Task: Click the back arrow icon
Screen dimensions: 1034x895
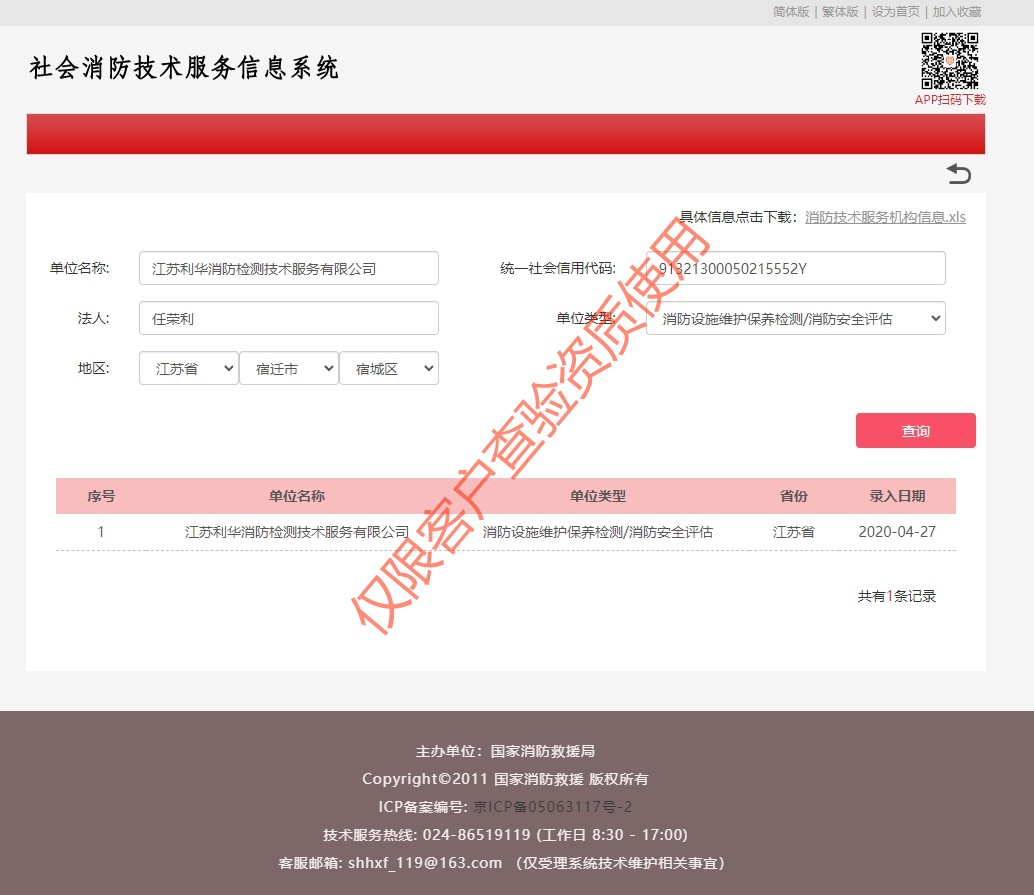Action: (958, 174)
